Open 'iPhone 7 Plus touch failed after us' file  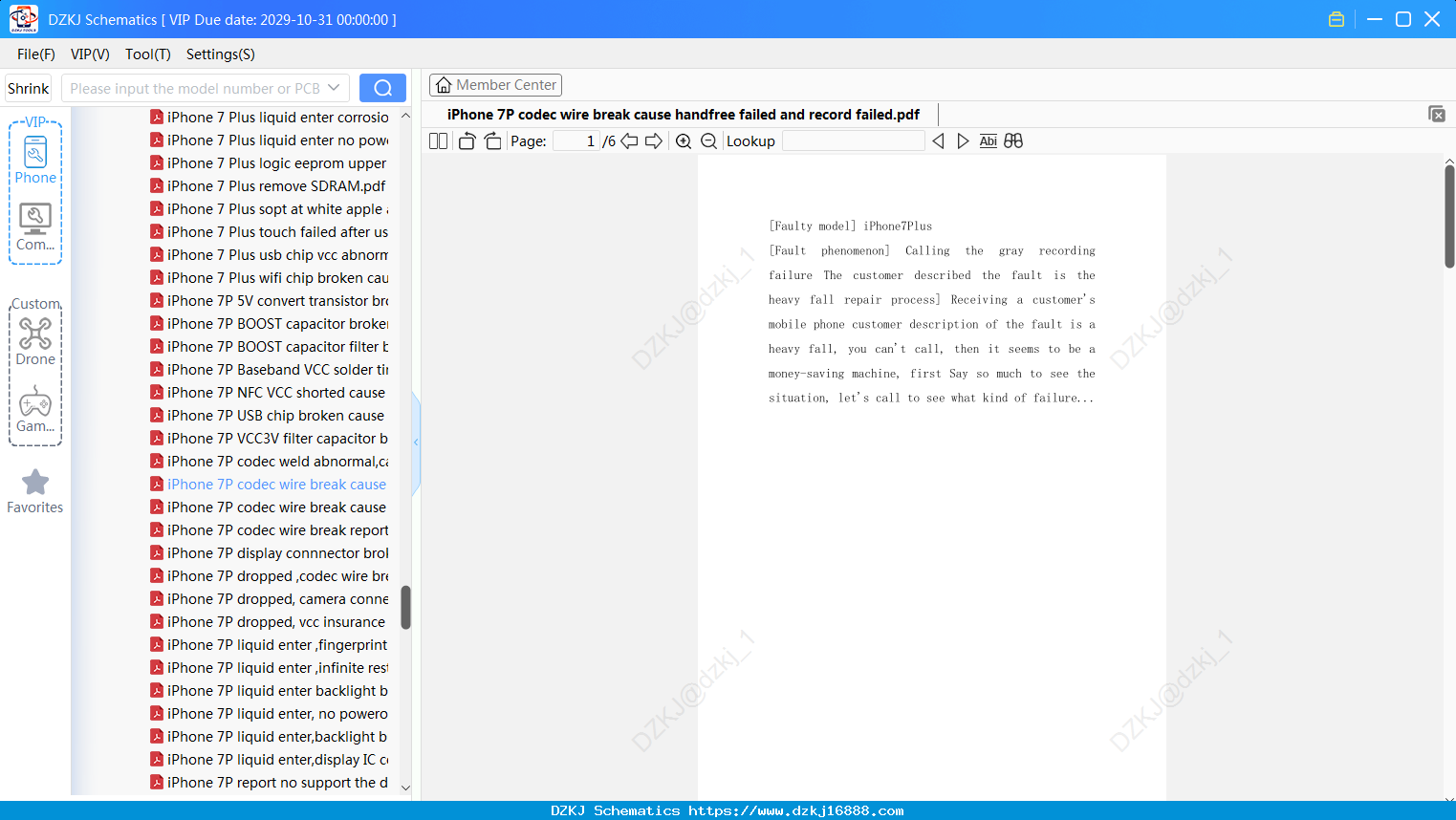(x=278, y=232)
